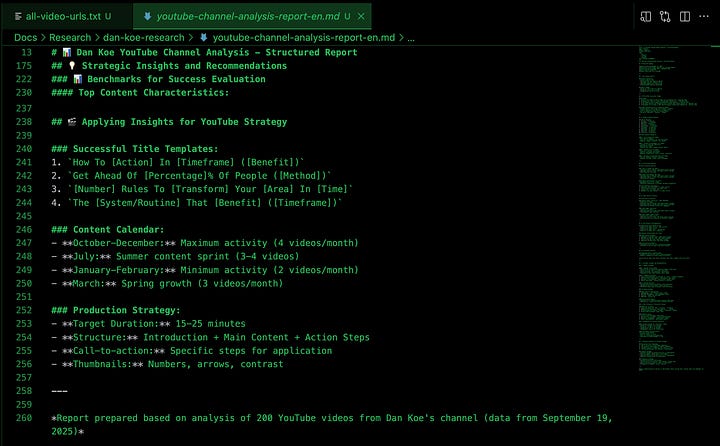Select line number 246 in the gutter
Viewport: 720px width, 446px height.
24,230
